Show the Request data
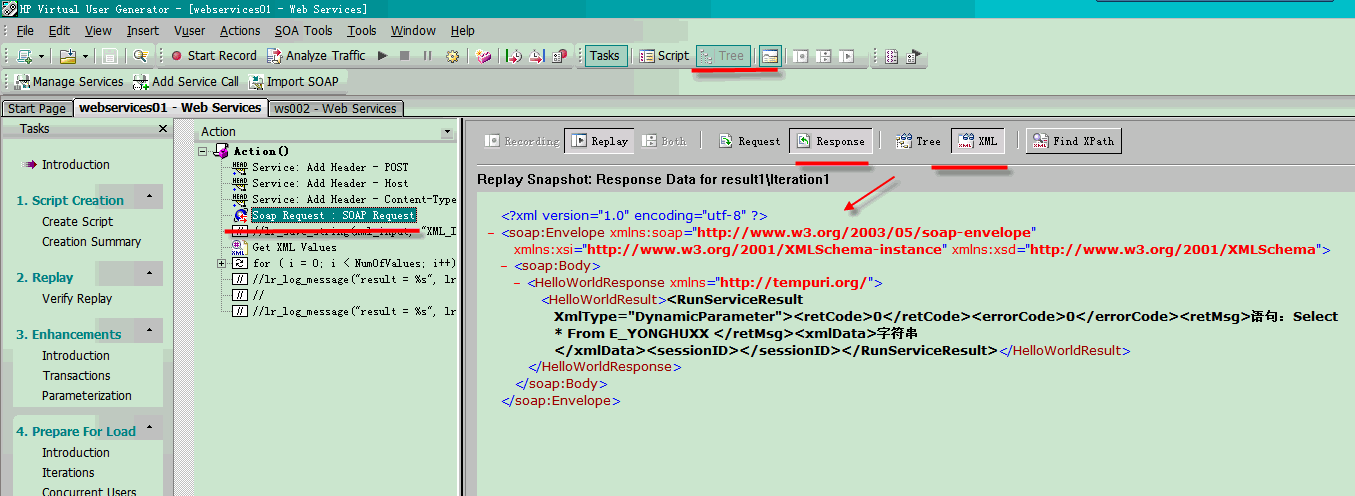This screenshot has width=1355, height=496. (x=750, y=141)
